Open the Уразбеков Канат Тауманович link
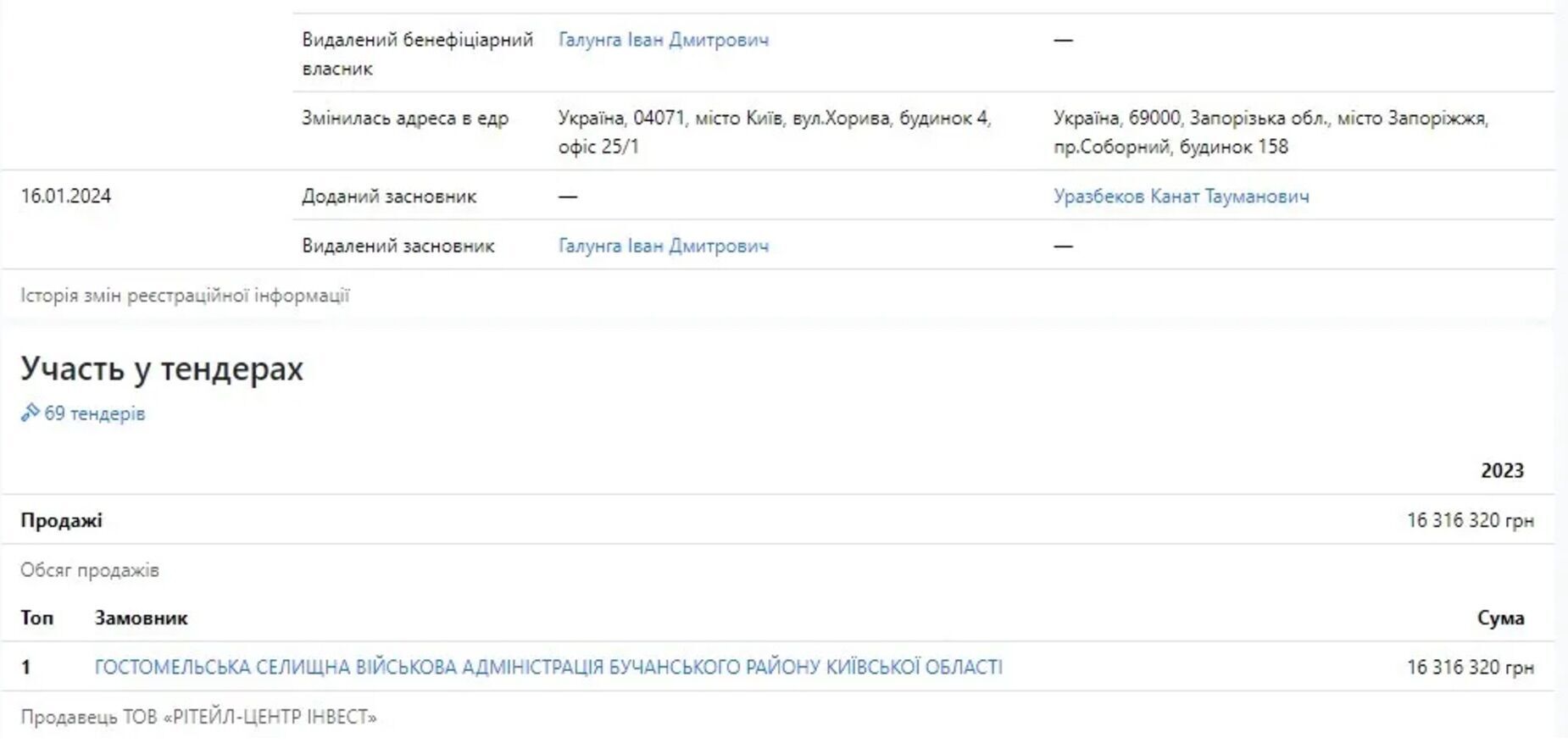The height and width of the screenshot is (754, 1568). click(1181, 197)
